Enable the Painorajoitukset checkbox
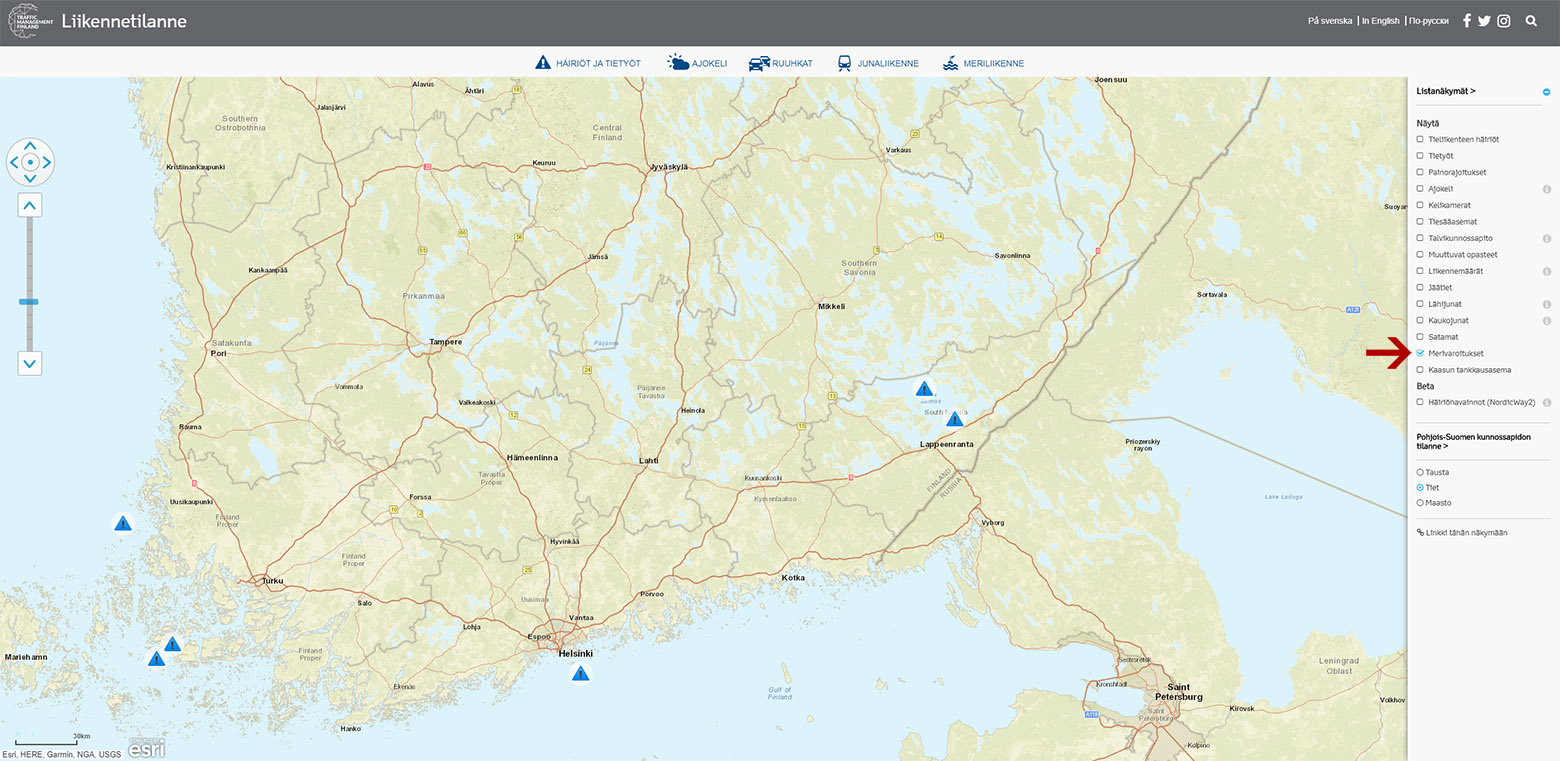Viewport: 1560px width, 761px height. [1420, 172]
